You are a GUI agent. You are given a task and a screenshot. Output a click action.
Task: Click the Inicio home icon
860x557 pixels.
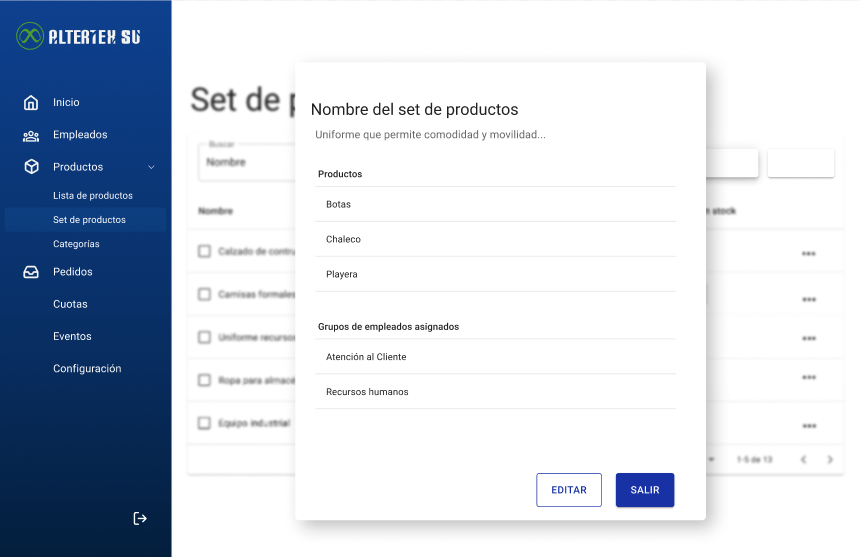click(x=31, y=103)
